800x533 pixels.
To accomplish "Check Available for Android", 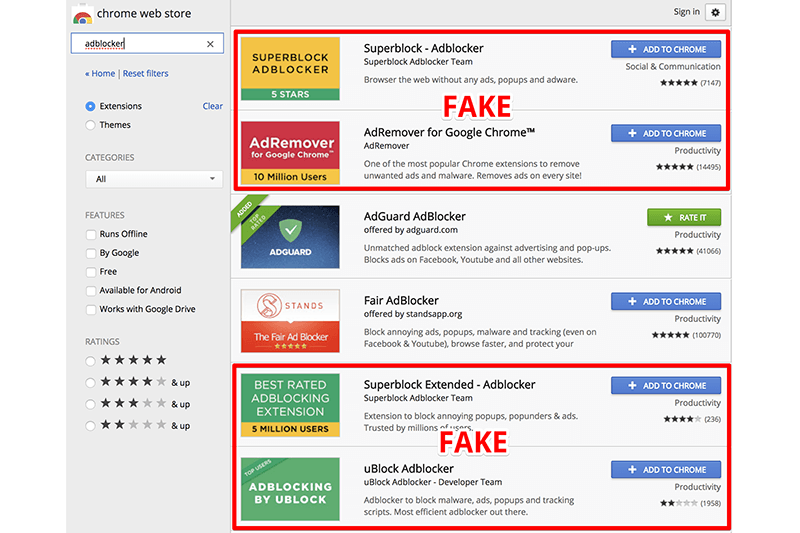I will pyautogui.click(x=91, y=291).
